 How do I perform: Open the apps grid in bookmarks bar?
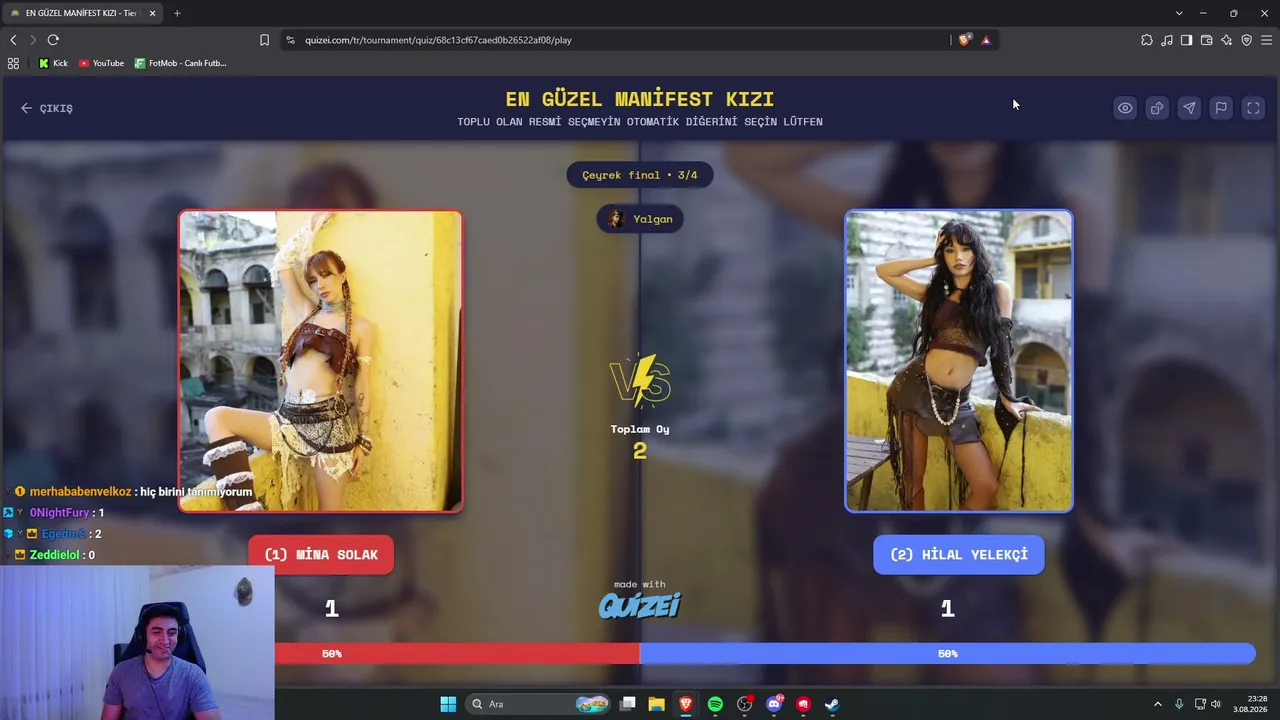pyautogui.click(x=13, y=63)
